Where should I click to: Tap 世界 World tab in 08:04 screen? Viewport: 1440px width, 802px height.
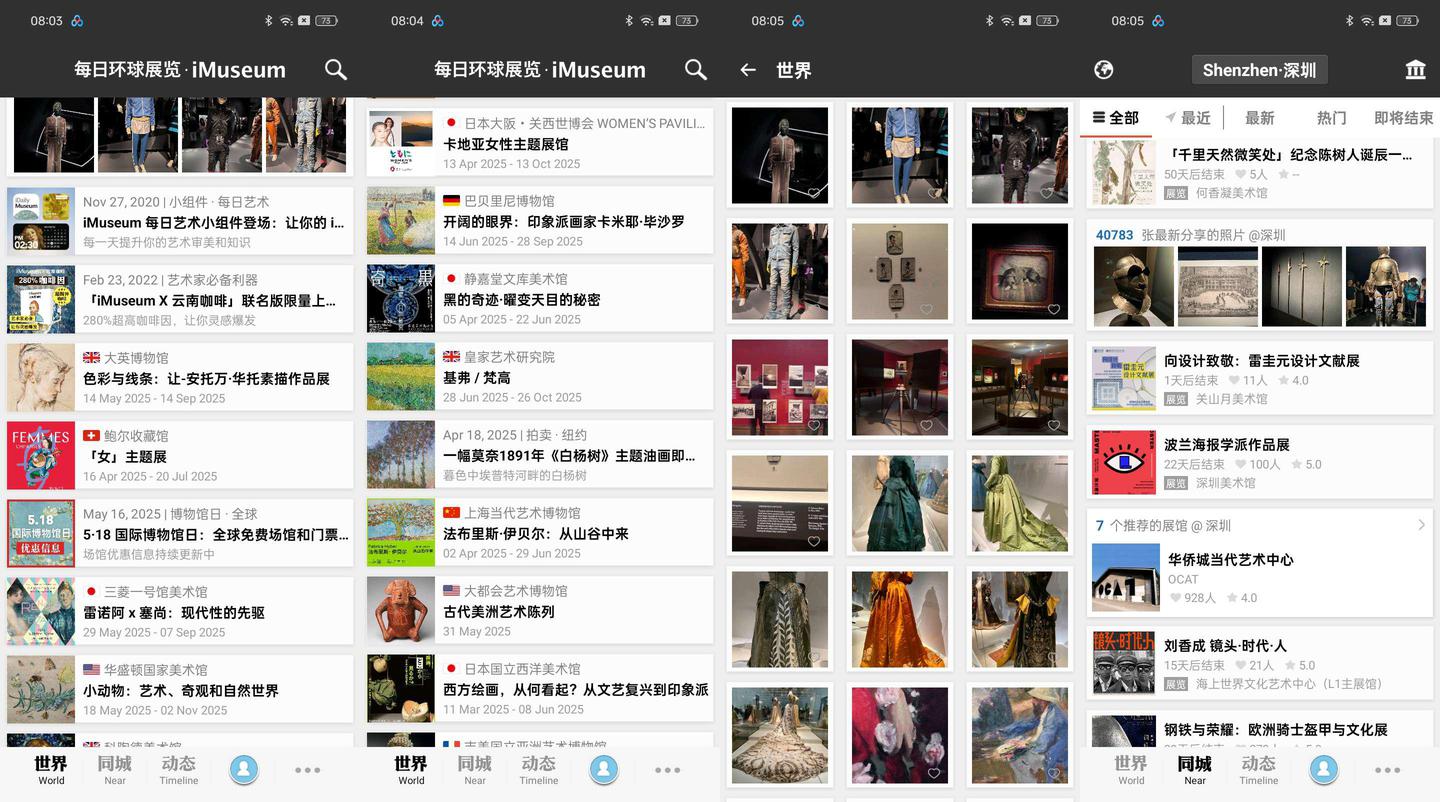coord(411,769)
